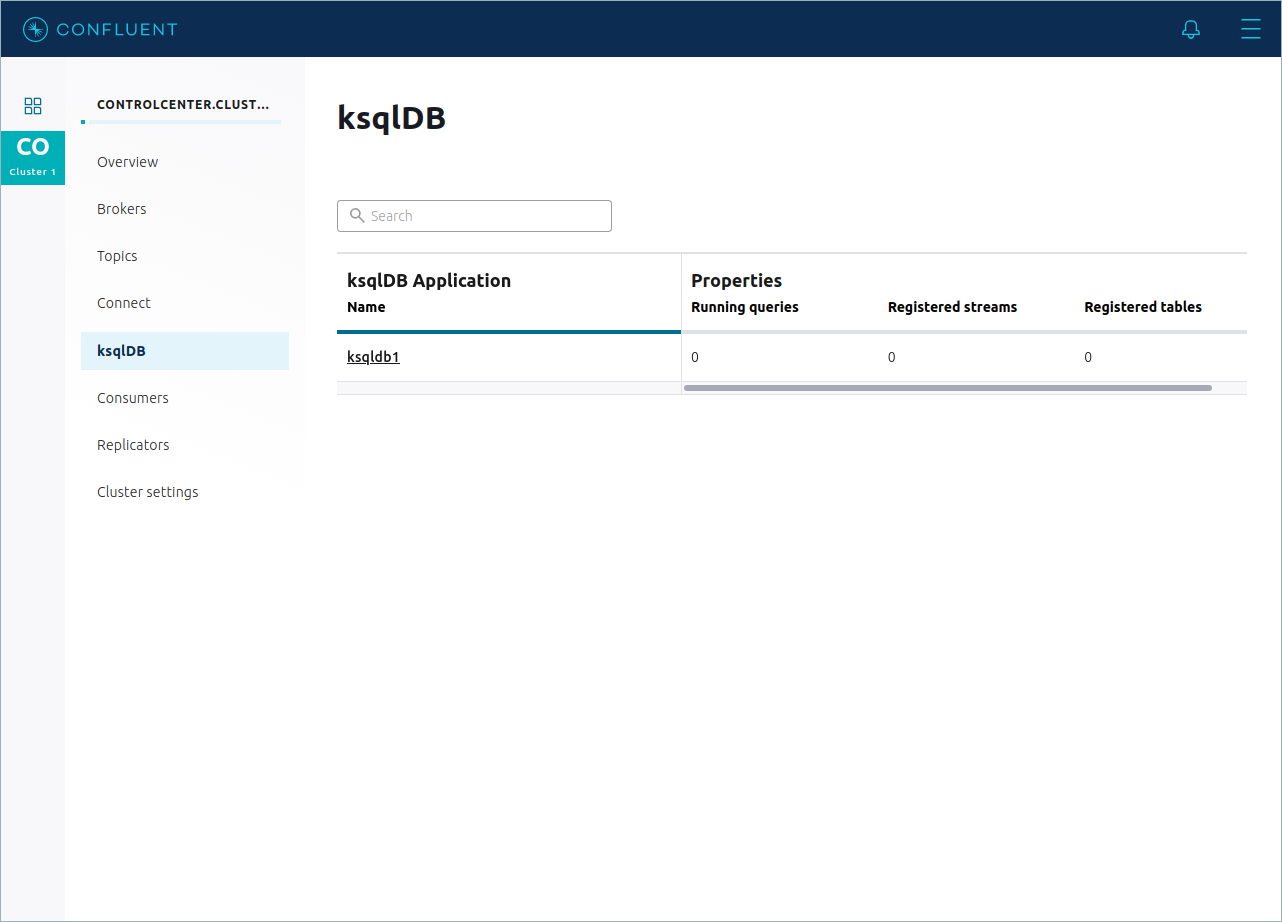Click the Registered tables column header
The image size is (1282, 922).
(1143, 307)
